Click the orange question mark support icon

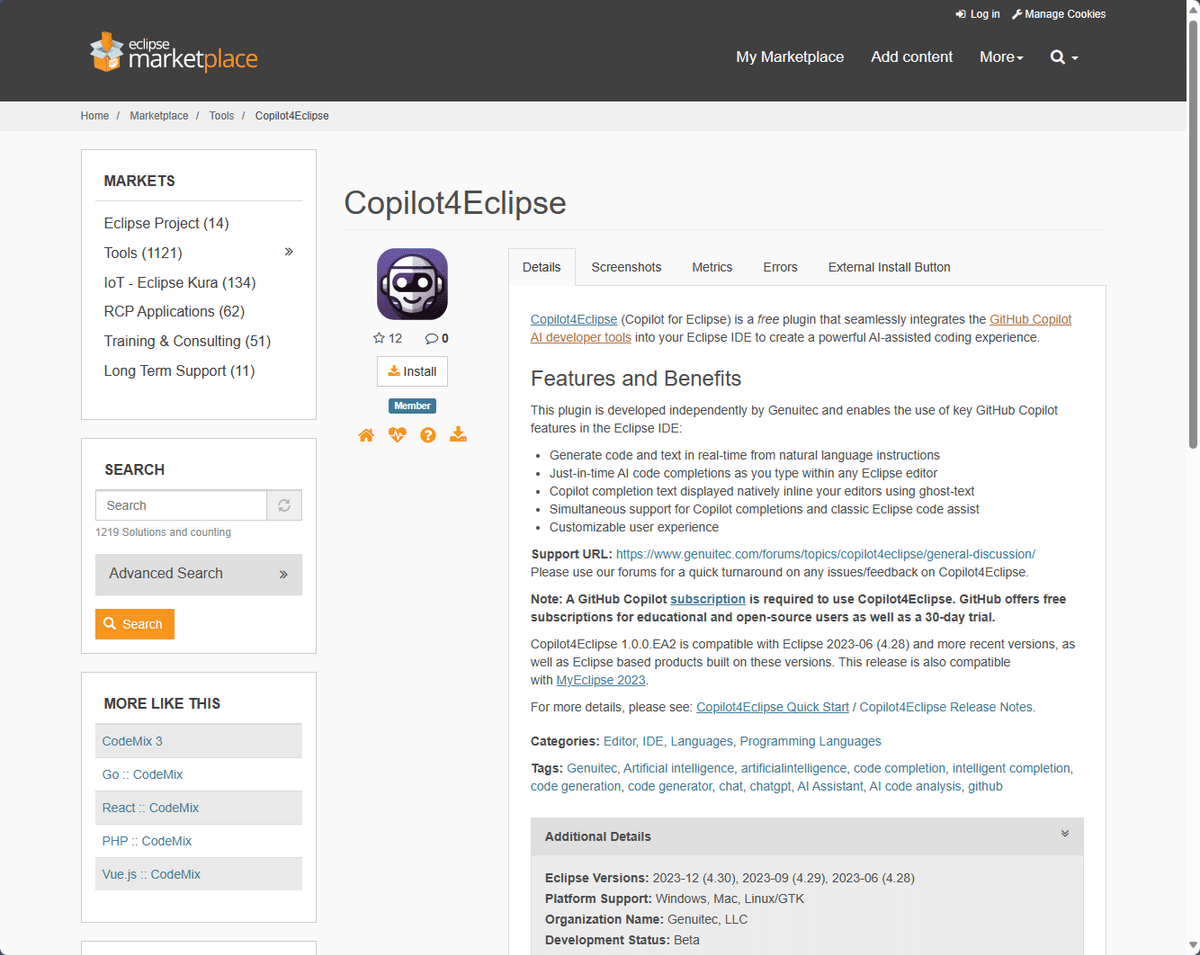coord(428,434)
